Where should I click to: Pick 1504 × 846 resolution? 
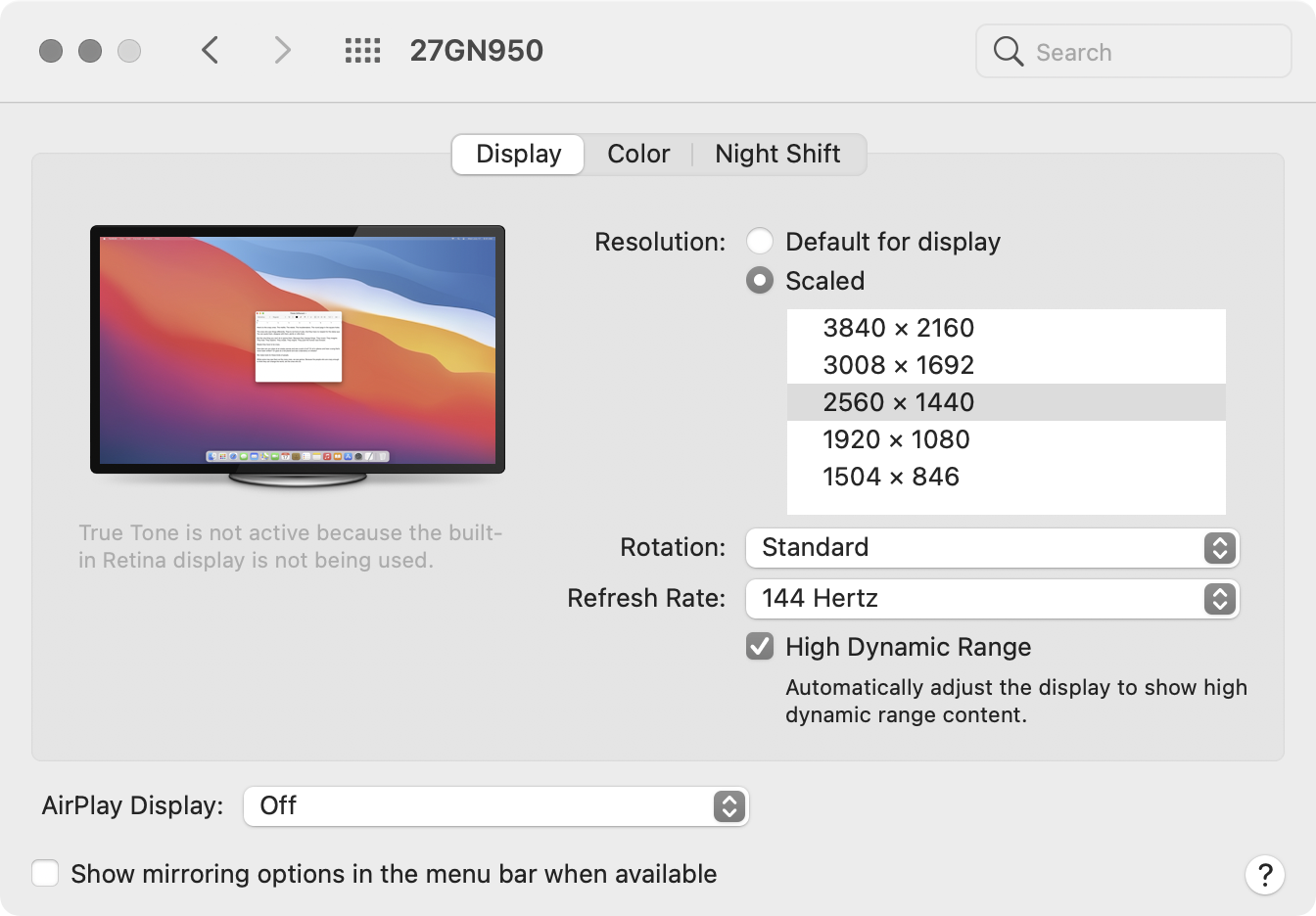1007,477
